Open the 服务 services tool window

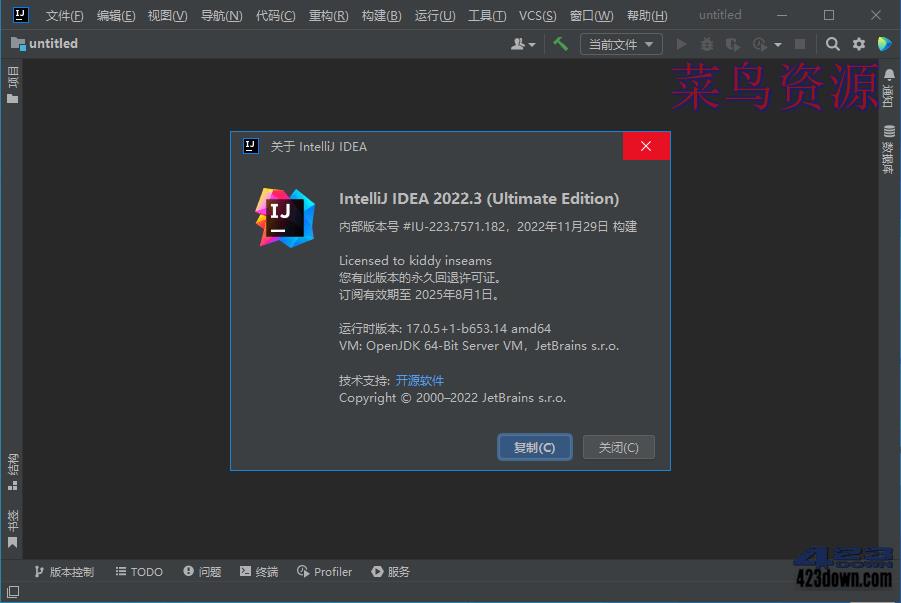pyautogui.click(x=390, y=571)
